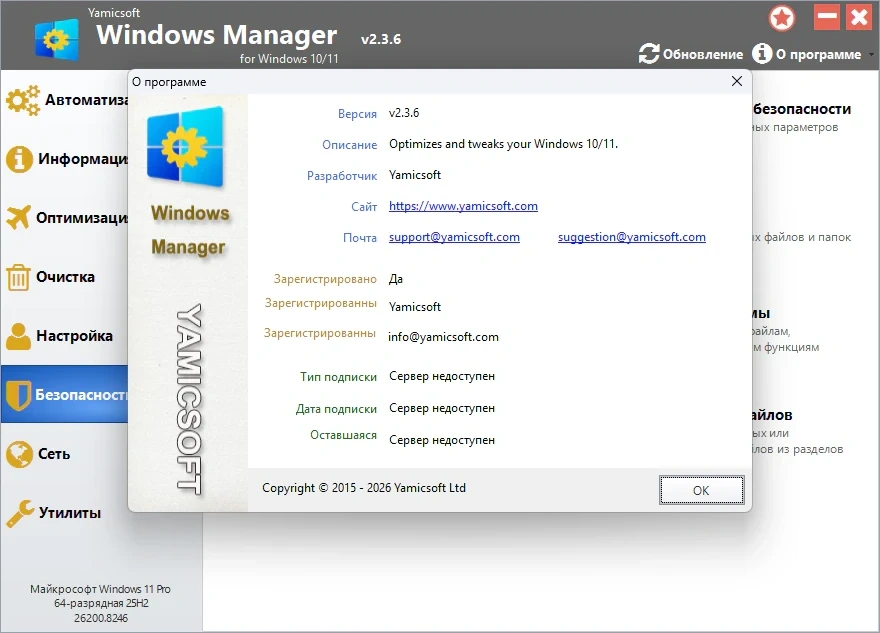The image size is (880, 633).
Task: Click Дата подписки value Сервер недоступен
Action: point(442,408)
